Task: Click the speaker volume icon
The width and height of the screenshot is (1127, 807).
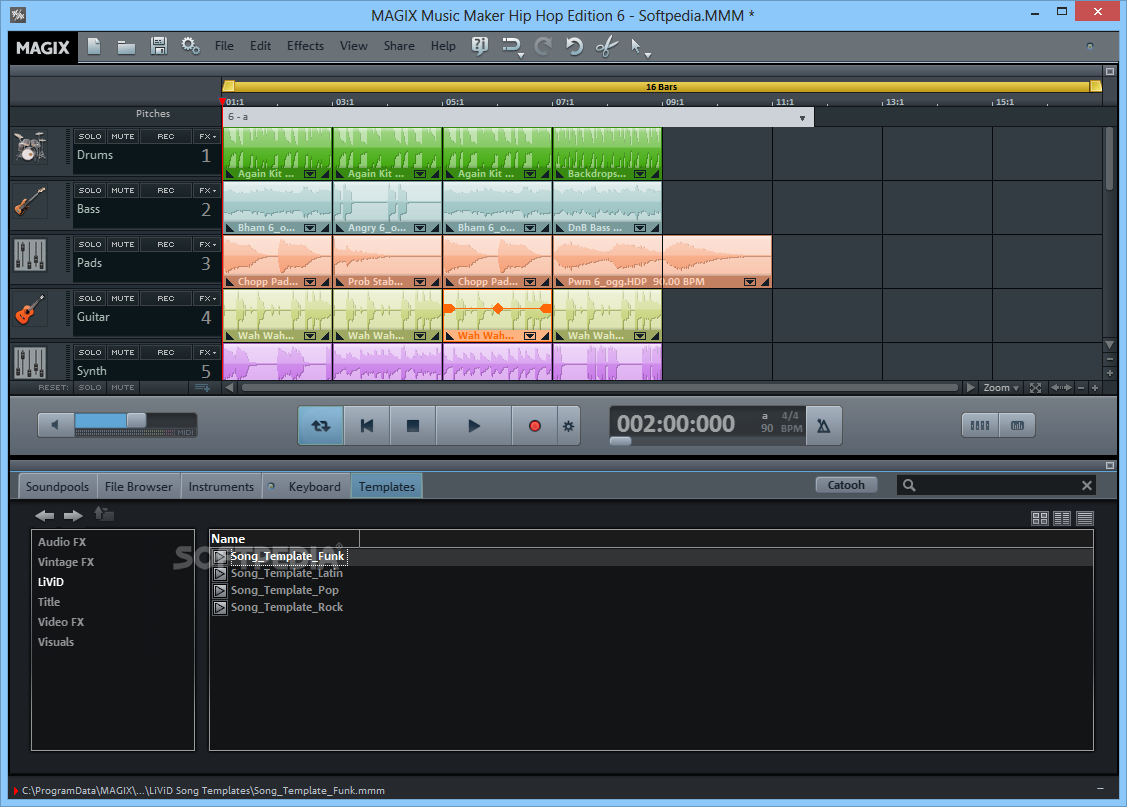Action: tap(55, 425)
